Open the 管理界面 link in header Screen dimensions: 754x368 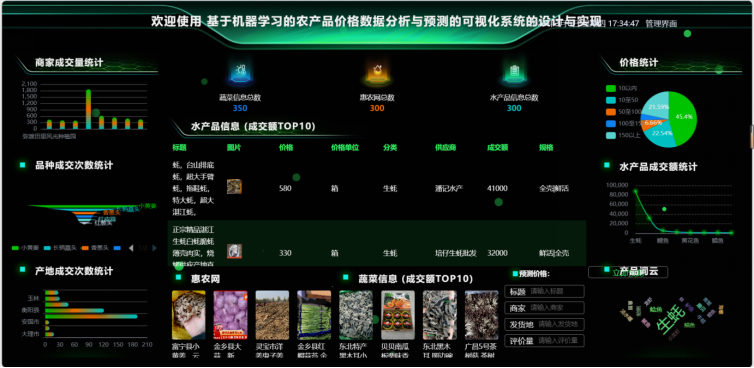click(661, 23)
